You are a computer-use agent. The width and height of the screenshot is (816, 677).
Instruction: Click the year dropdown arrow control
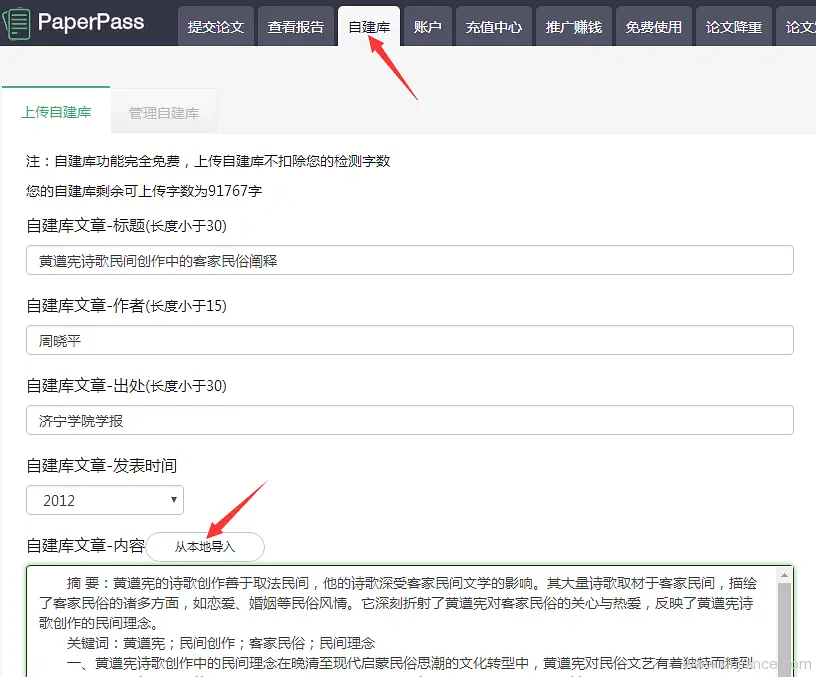tap(175, 500)
